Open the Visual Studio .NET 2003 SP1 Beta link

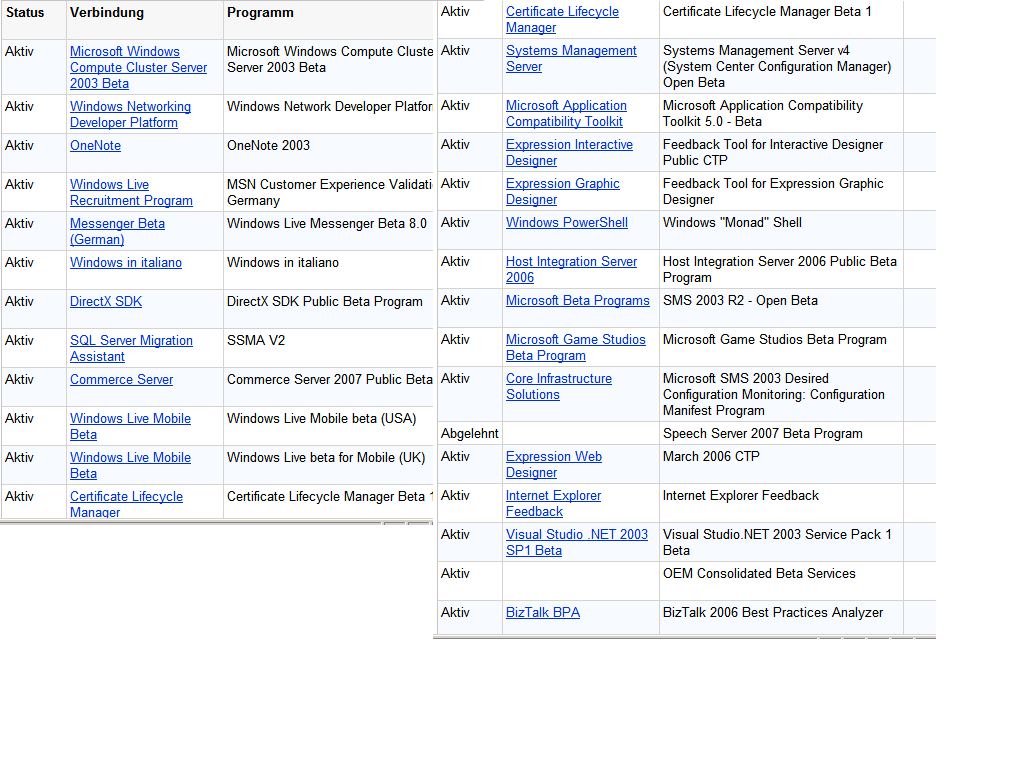[577, 543]
